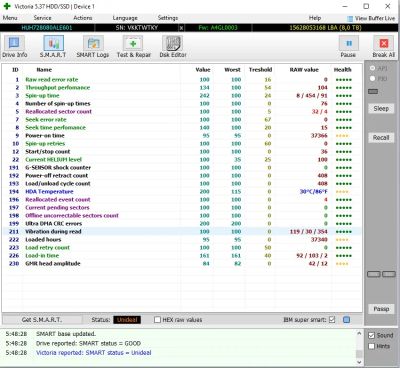The width and height of the screenshot is (400, 368).
Task: Open the Test & Repair tool
Action: click(134, 47)
